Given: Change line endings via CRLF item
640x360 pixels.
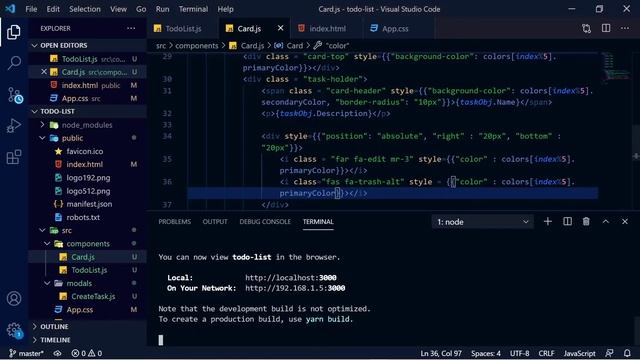Looking at the screenshot, I should coord(547,353).
